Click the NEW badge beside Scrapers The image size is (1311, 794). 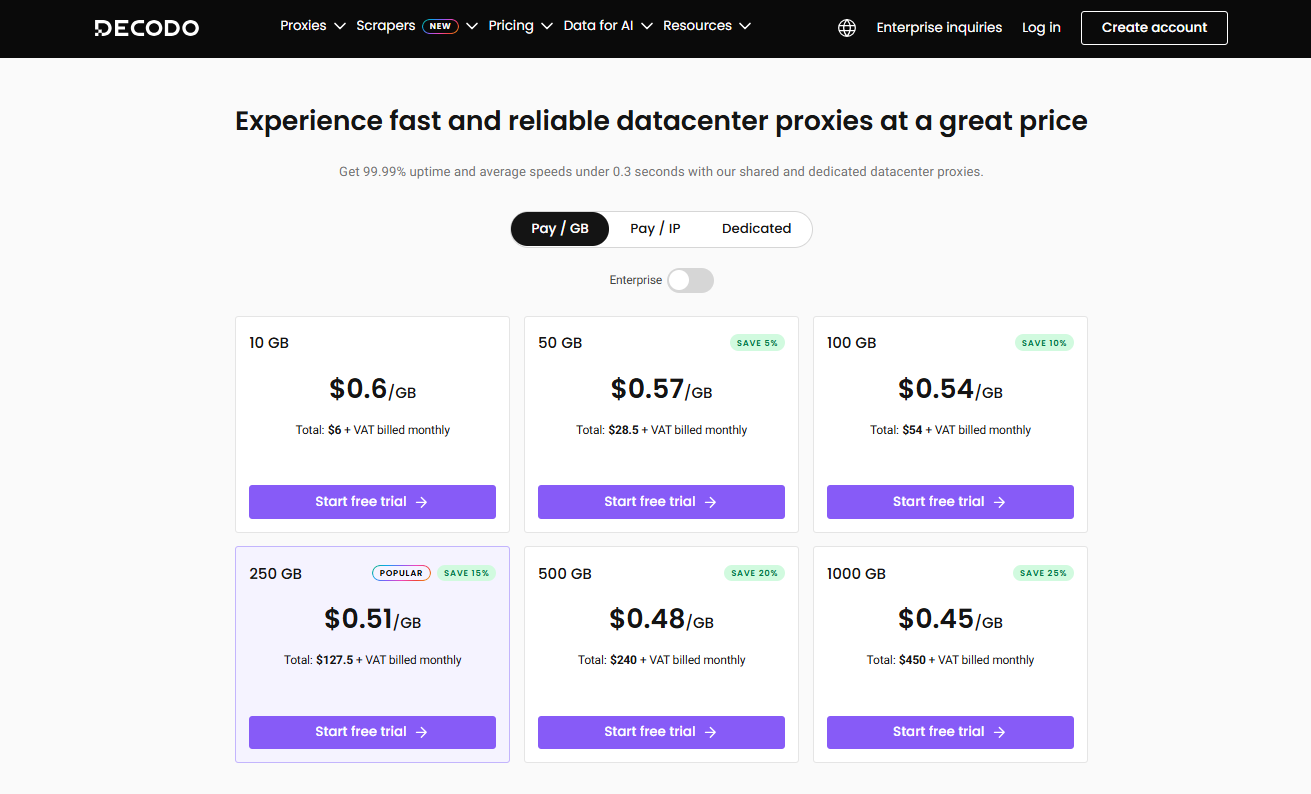[x=440, y=27]
